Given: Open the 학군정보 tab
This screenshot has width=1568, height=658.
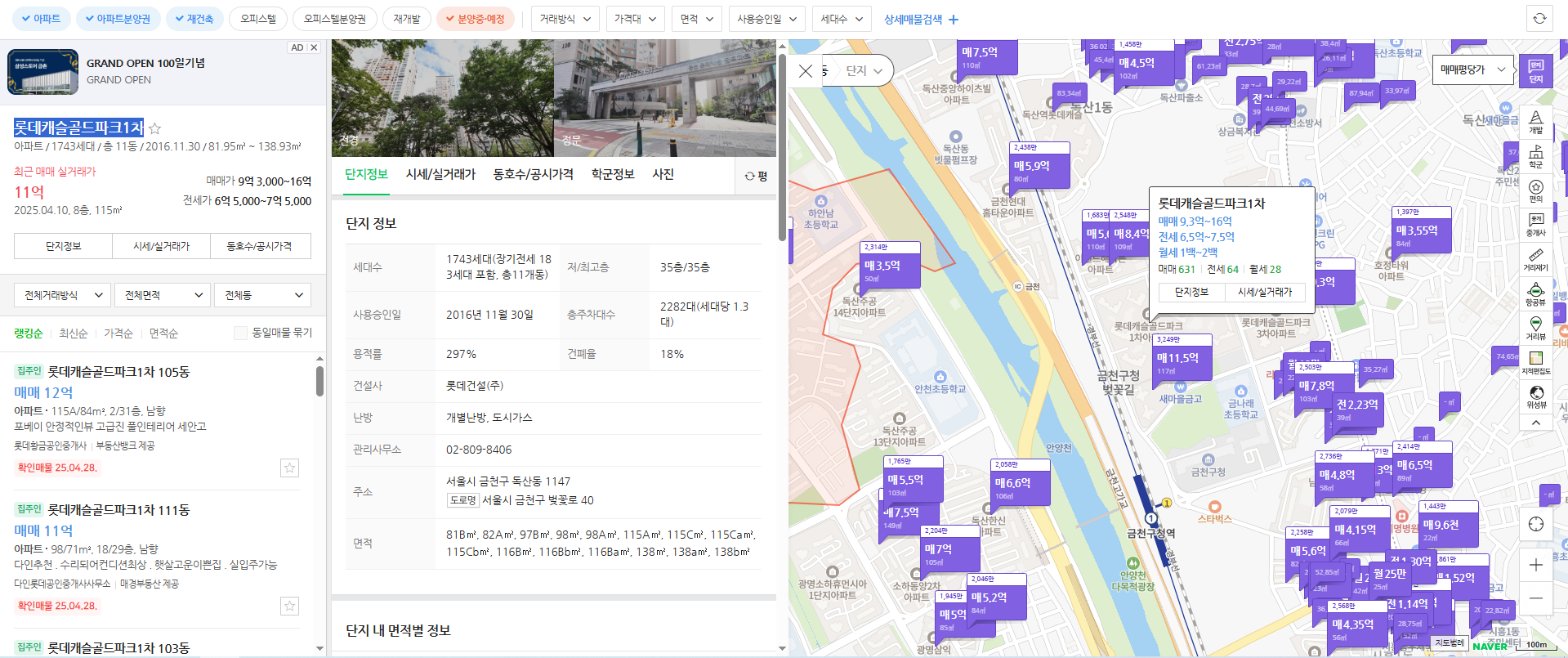Looking at the screenshot, I should [x=613, y=174].
